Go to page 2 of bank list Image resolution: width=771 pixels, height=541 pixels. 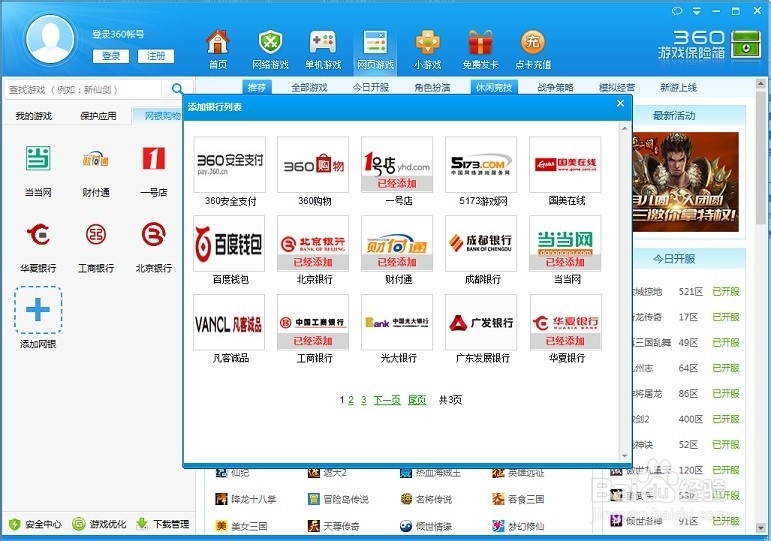tap(351, 400)
